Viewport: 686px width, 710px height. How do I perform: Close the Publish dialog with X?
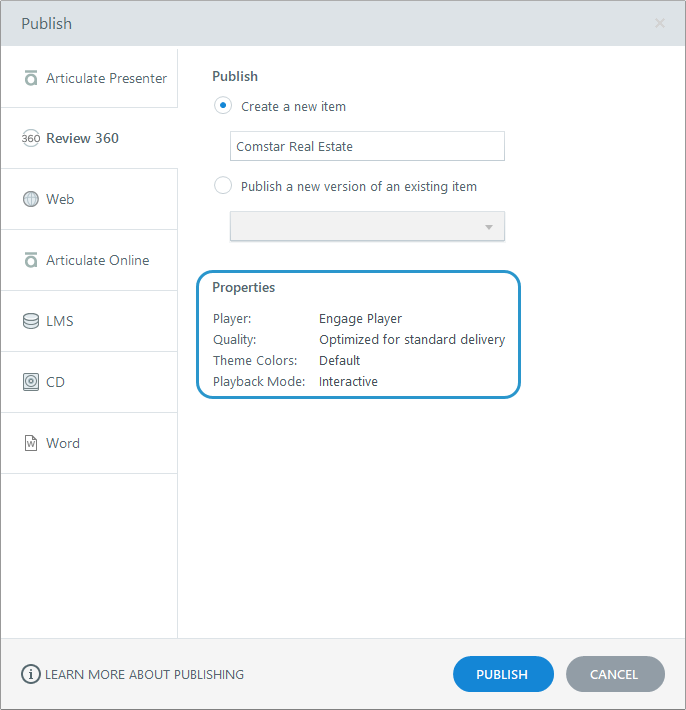click(x=659, y=23)
